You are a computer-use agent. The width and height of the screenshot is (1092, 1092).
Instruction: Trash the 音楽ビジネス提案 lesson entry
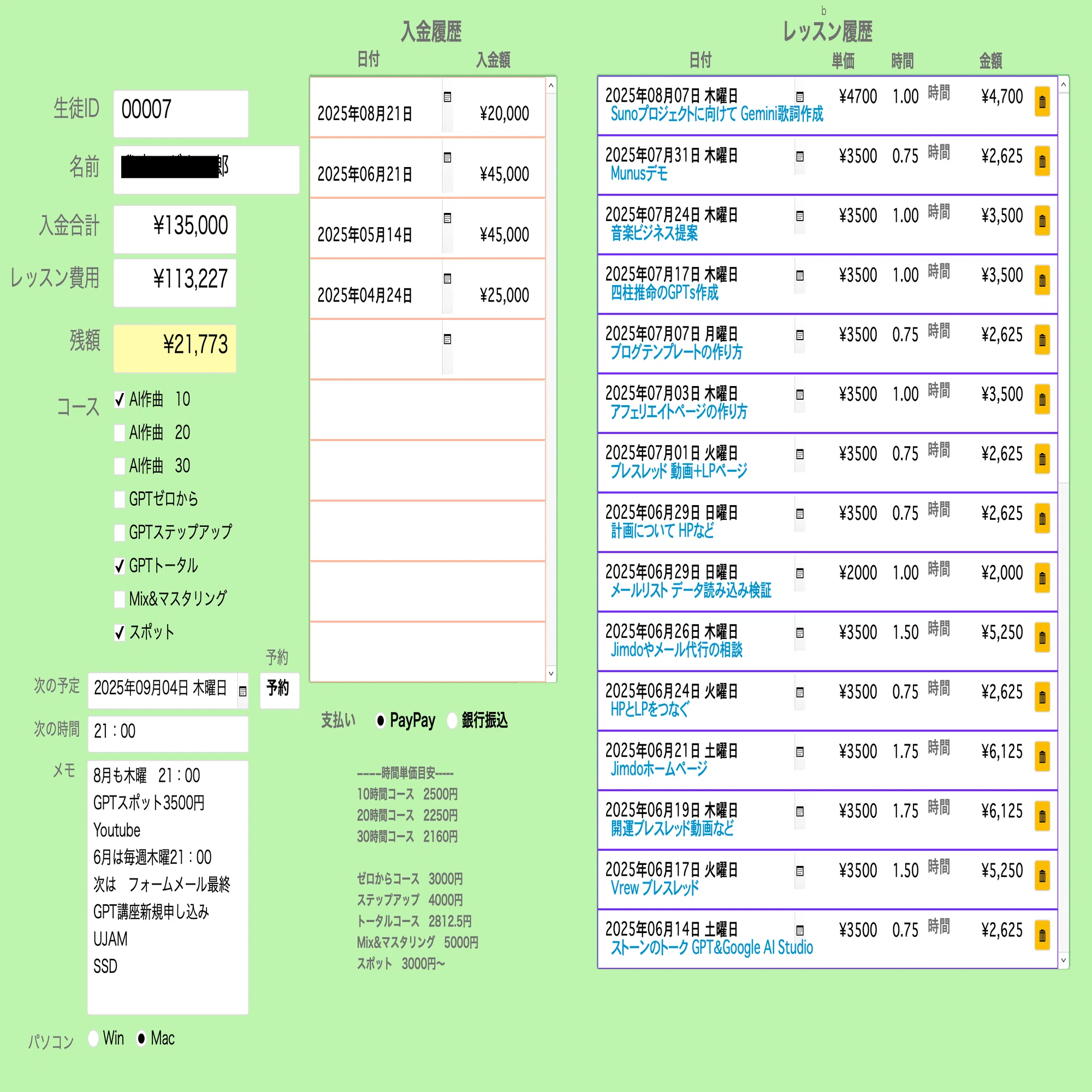[x=1042, y=221]
